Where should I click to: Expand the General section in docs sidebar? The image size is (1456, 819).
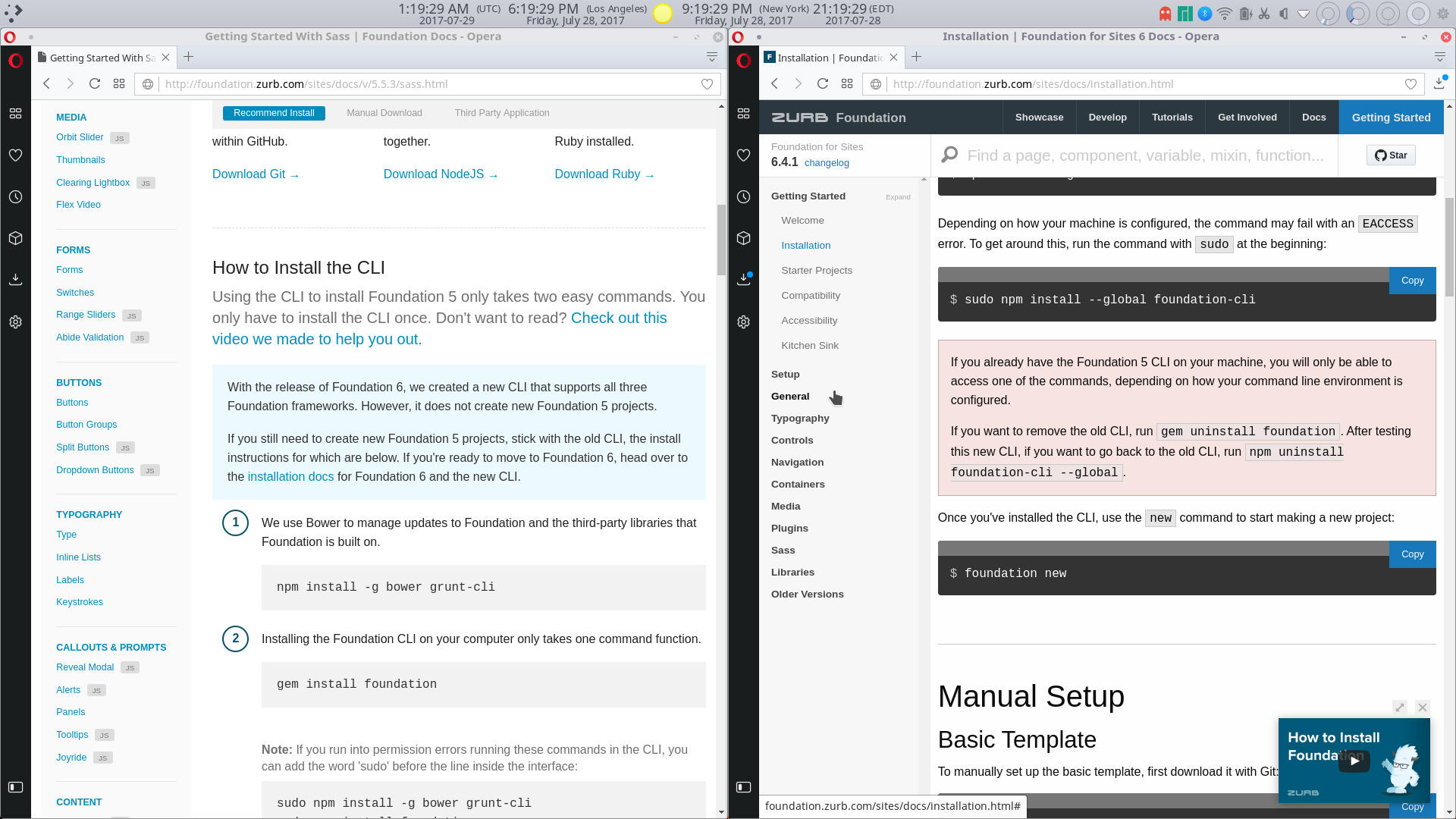click(790, 397)
